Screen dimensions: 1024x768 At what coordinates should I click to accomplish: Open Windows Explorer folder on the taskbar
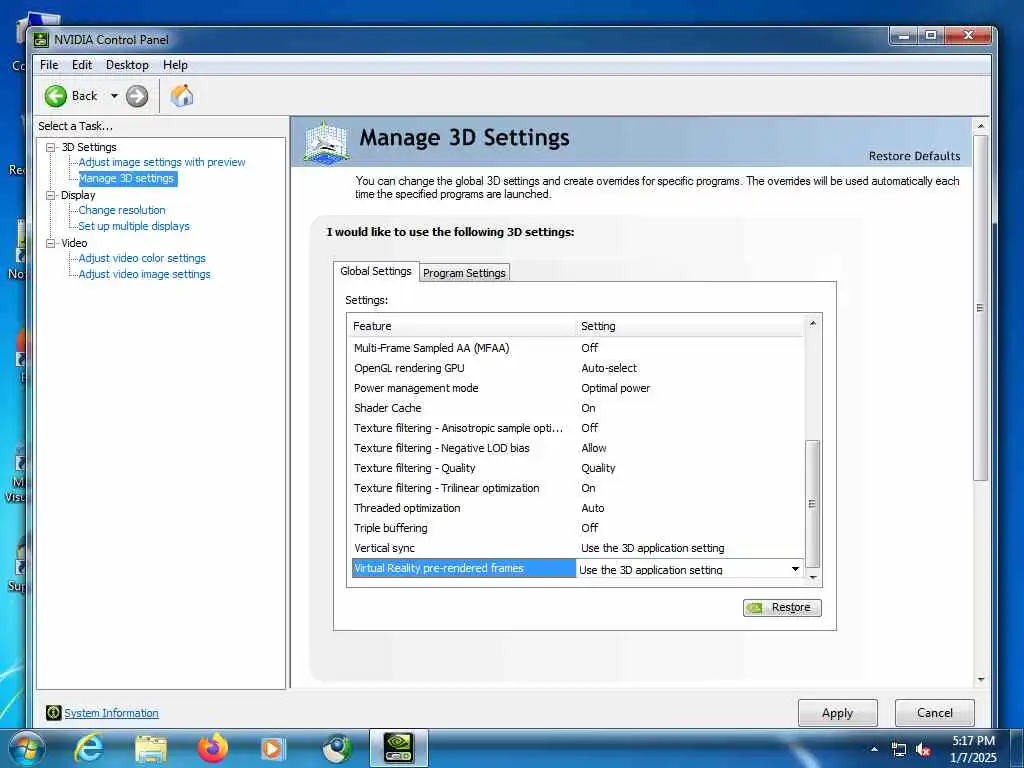tap(151, 749)
